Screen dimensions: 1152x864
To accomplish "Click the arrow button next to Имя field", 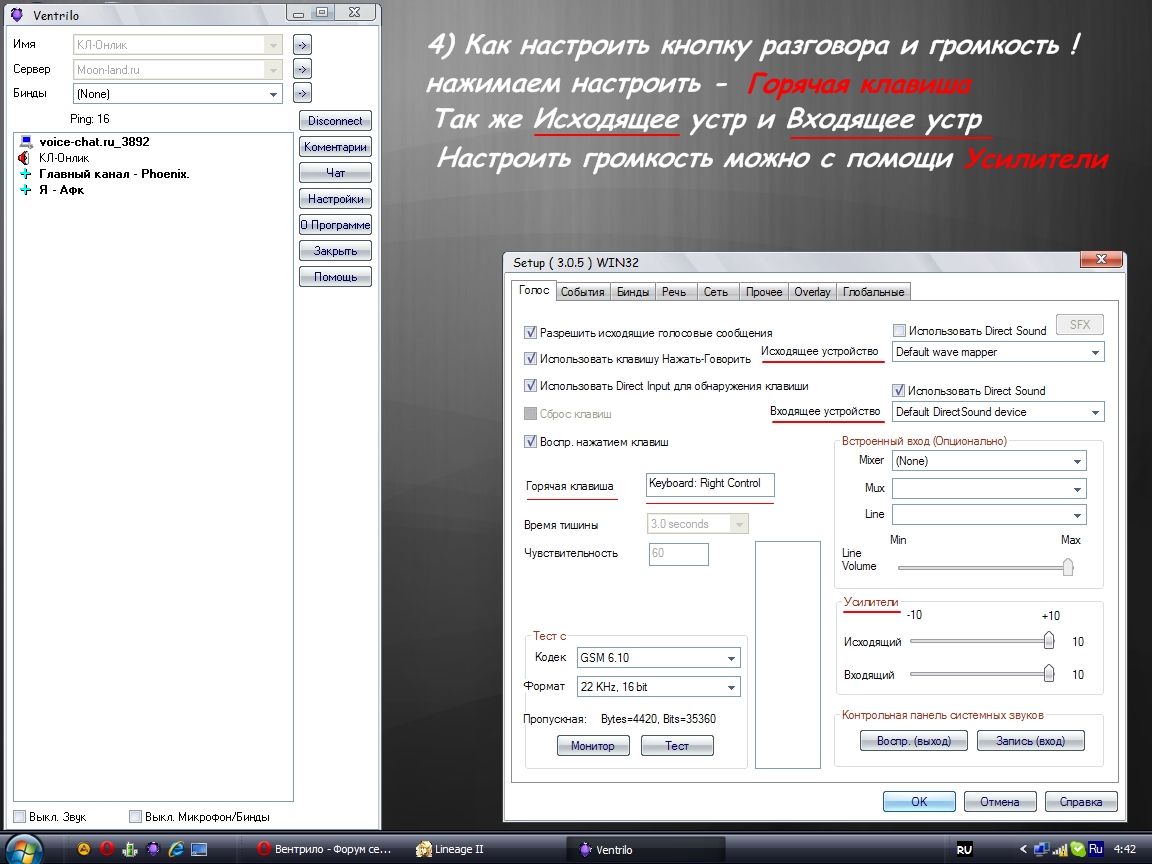I will pyautogui.click(x=302, y=45).
